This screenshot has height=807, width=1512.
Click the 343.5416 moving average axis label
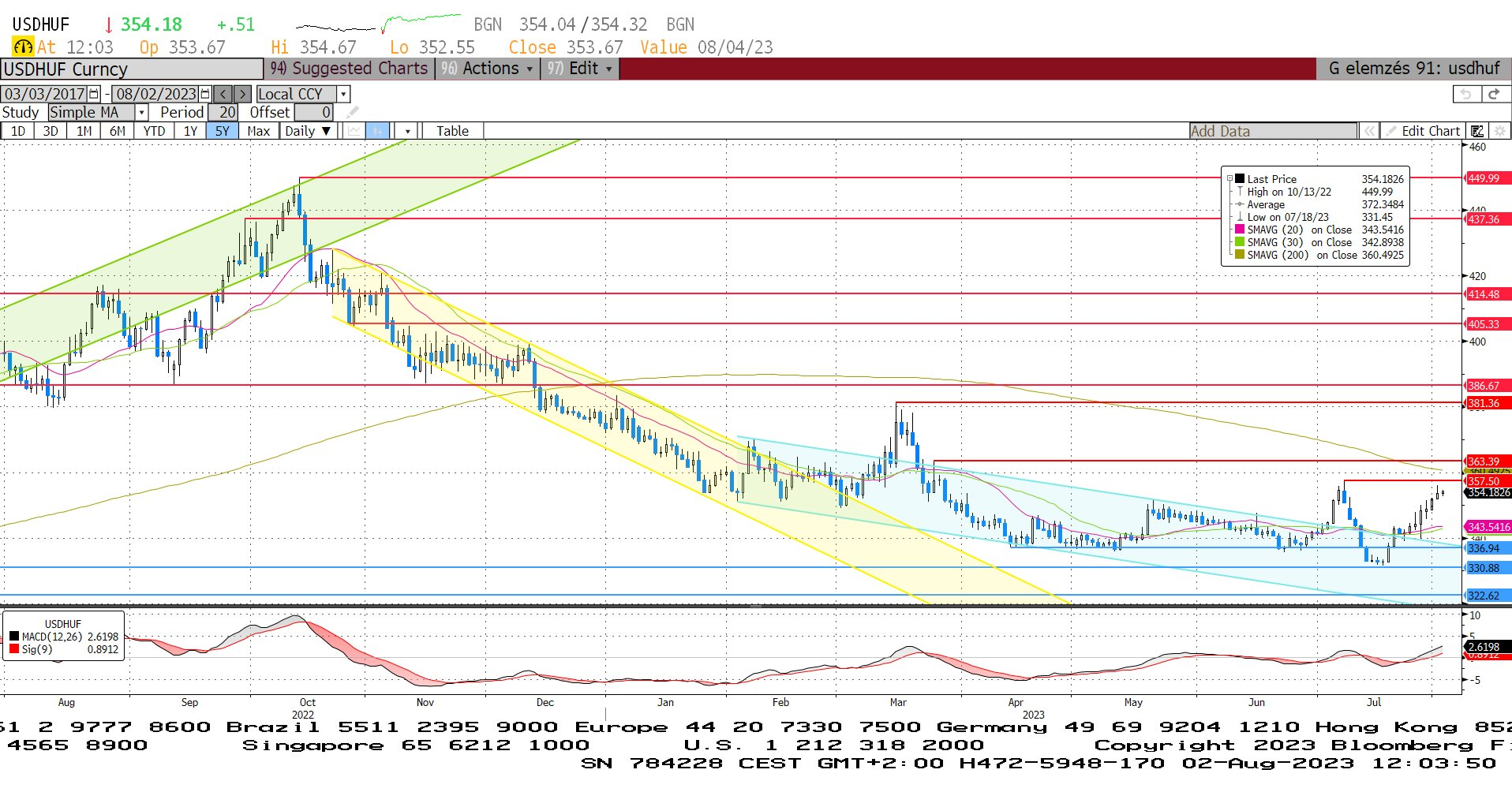pyautogui.click(x=1488, y=527)
